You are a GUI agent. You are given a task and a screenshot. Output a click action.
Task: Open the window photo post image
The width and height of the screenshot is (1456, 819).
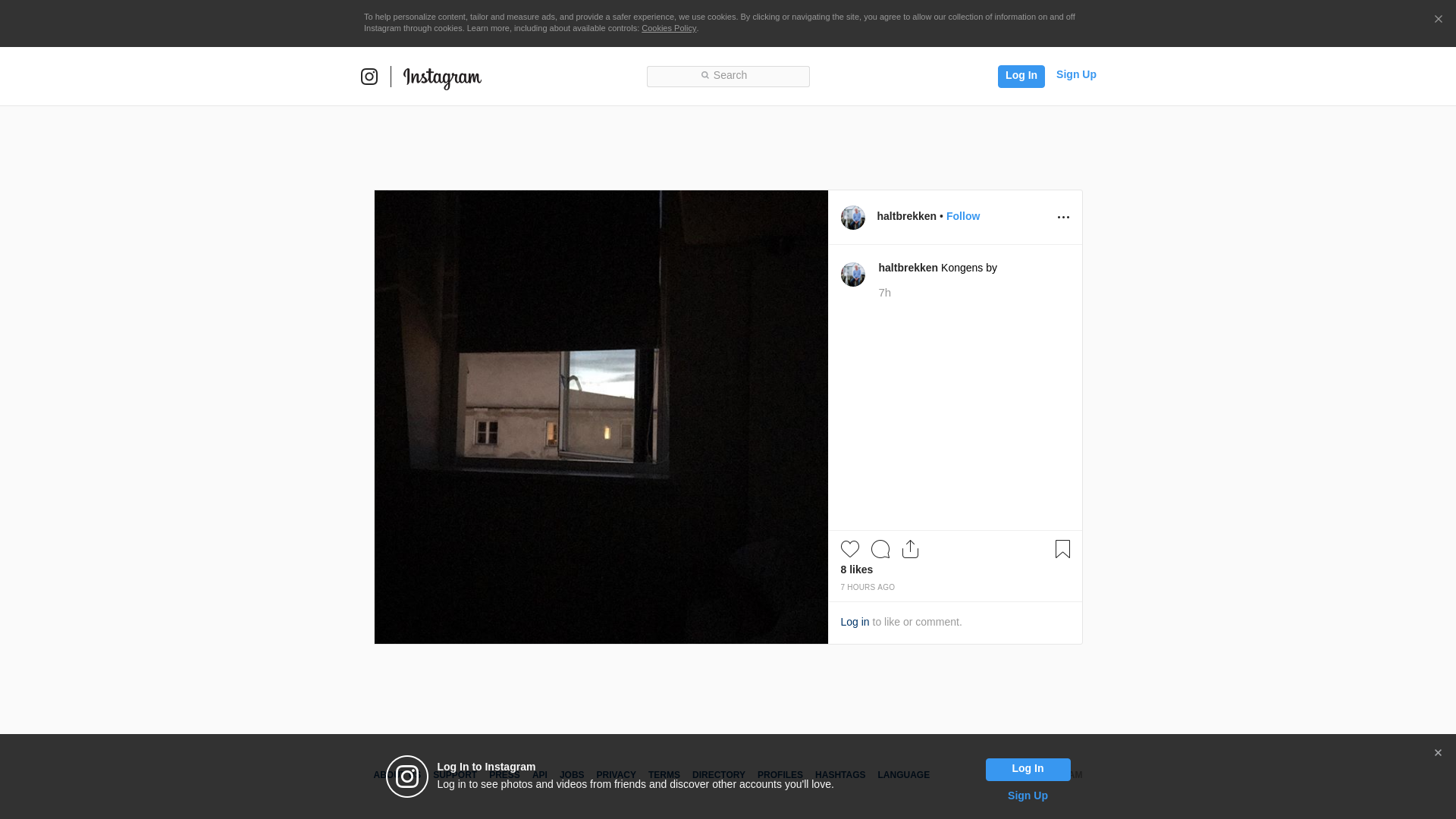[601, 417]
